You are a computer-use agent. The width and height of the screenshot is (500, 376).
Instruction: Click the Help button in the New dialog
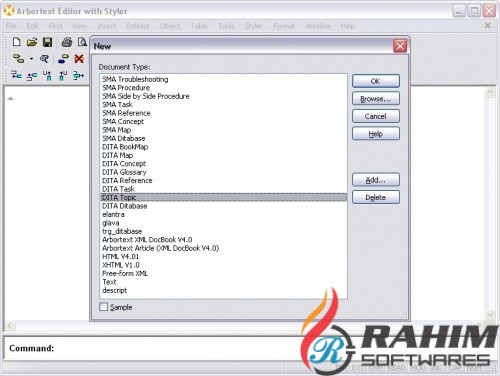coord(376,134)
